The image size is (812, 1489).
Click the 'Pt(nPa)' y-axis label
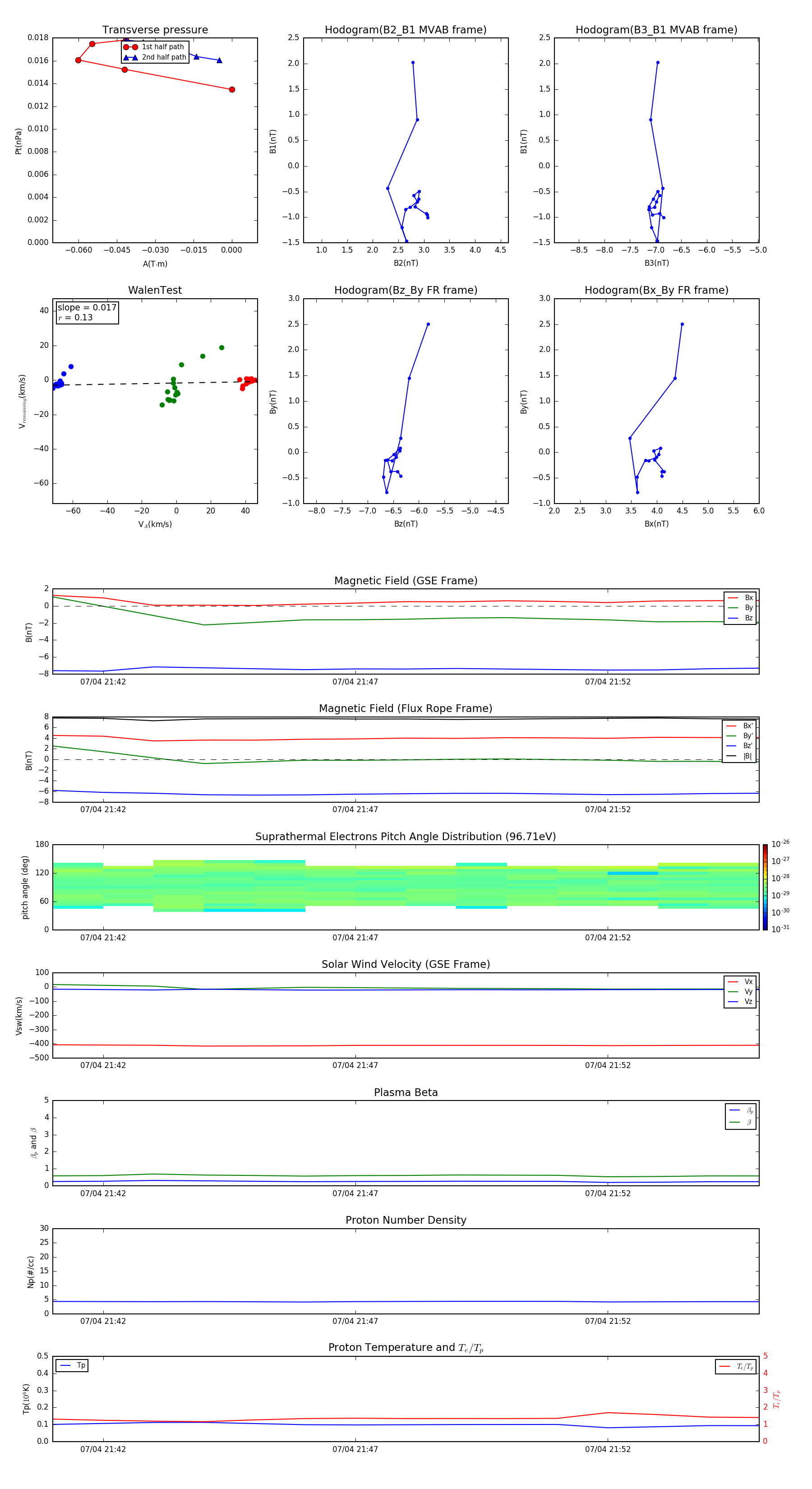click(18, 140)
